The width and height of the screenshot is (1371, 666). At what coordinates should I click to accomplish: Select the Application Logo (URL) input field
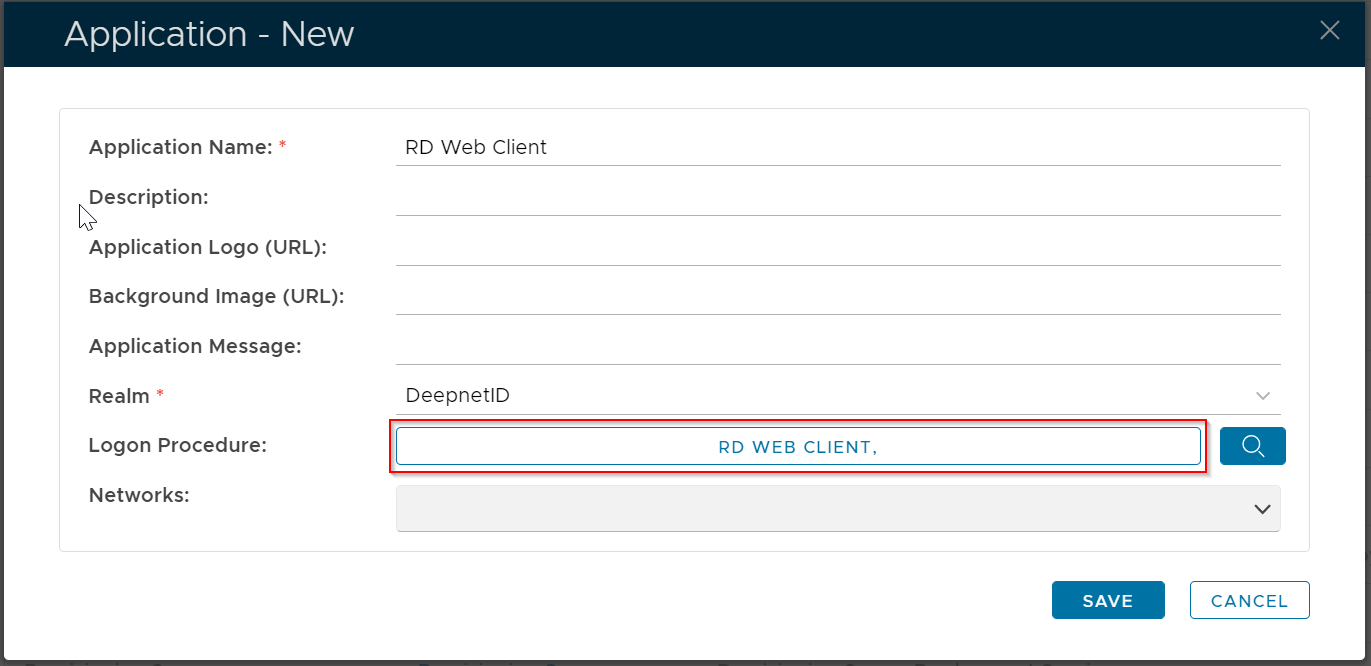click(x=837, y=248)
